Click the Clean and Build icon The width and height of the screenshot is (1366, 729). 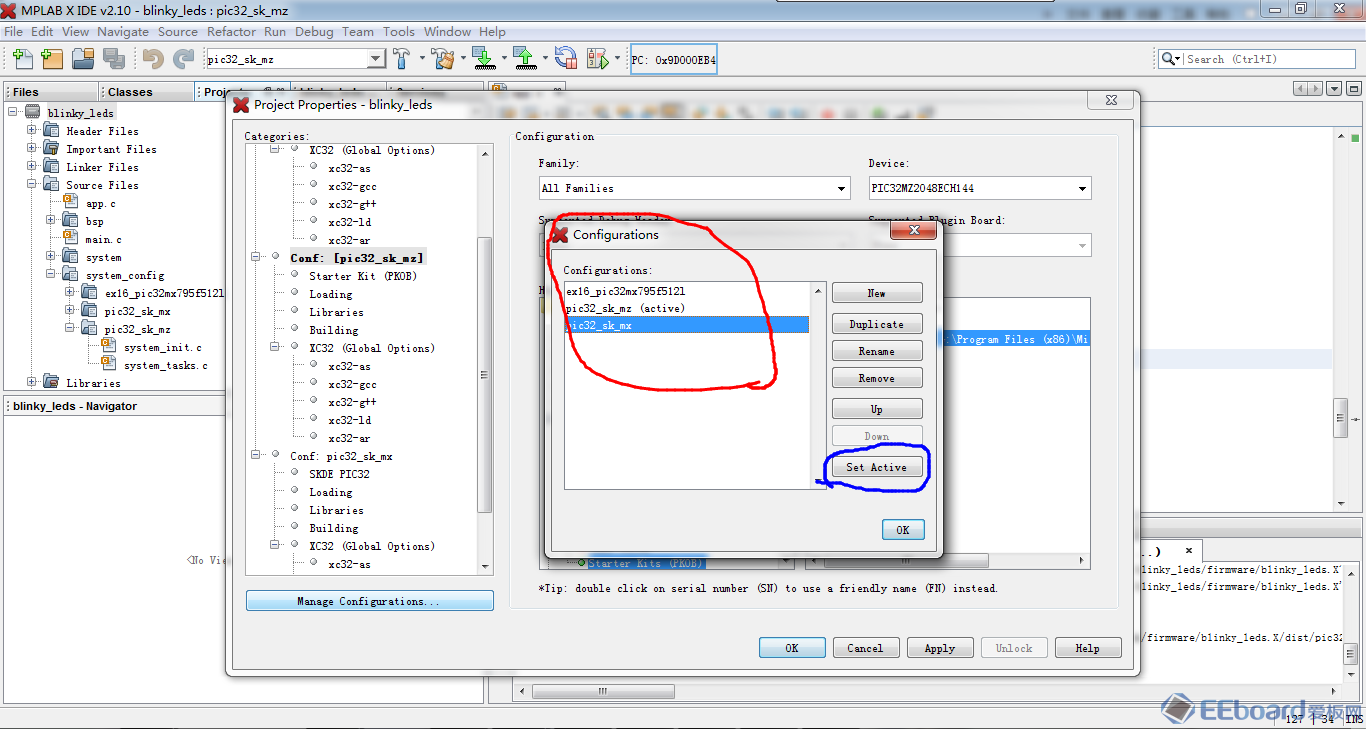[x=443, y=59]
